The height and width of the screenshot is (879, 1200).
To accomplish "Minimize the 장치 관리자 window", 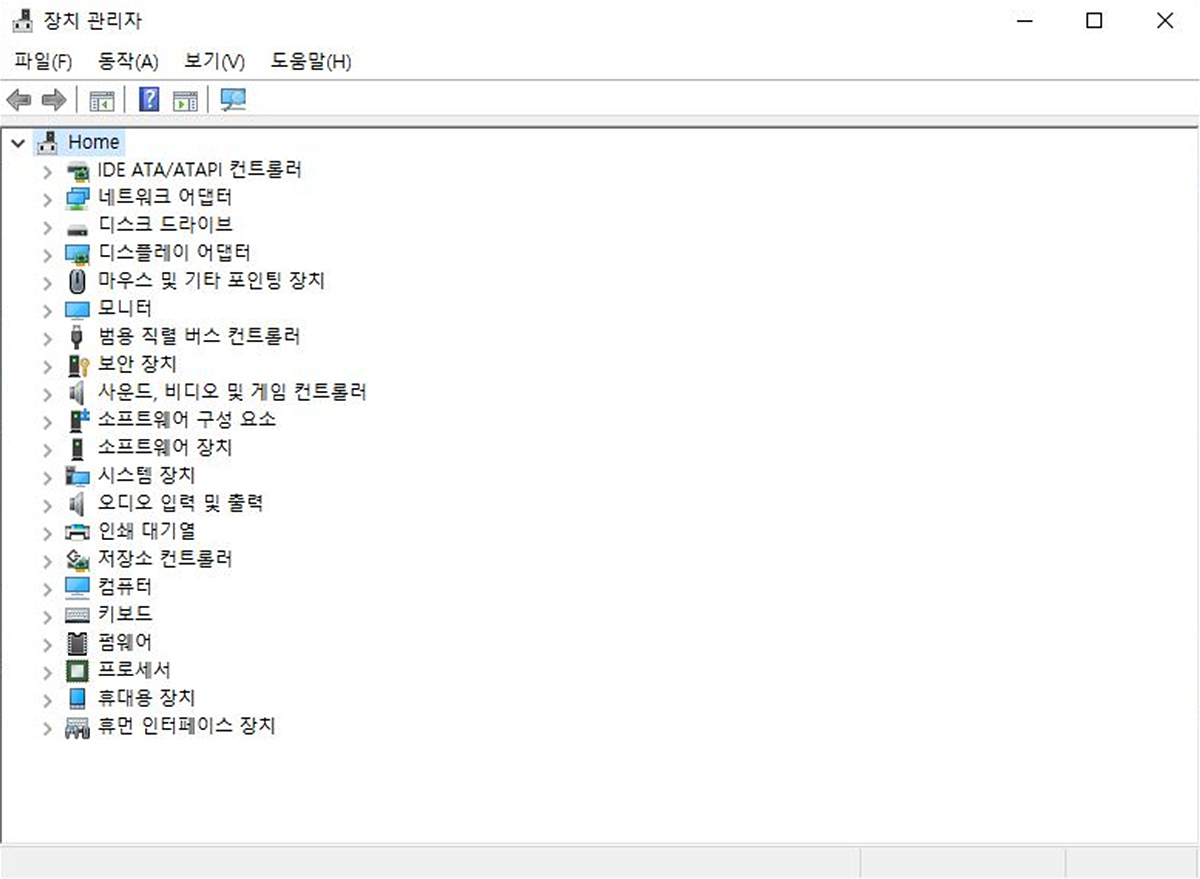I will tap(1024, 20).
